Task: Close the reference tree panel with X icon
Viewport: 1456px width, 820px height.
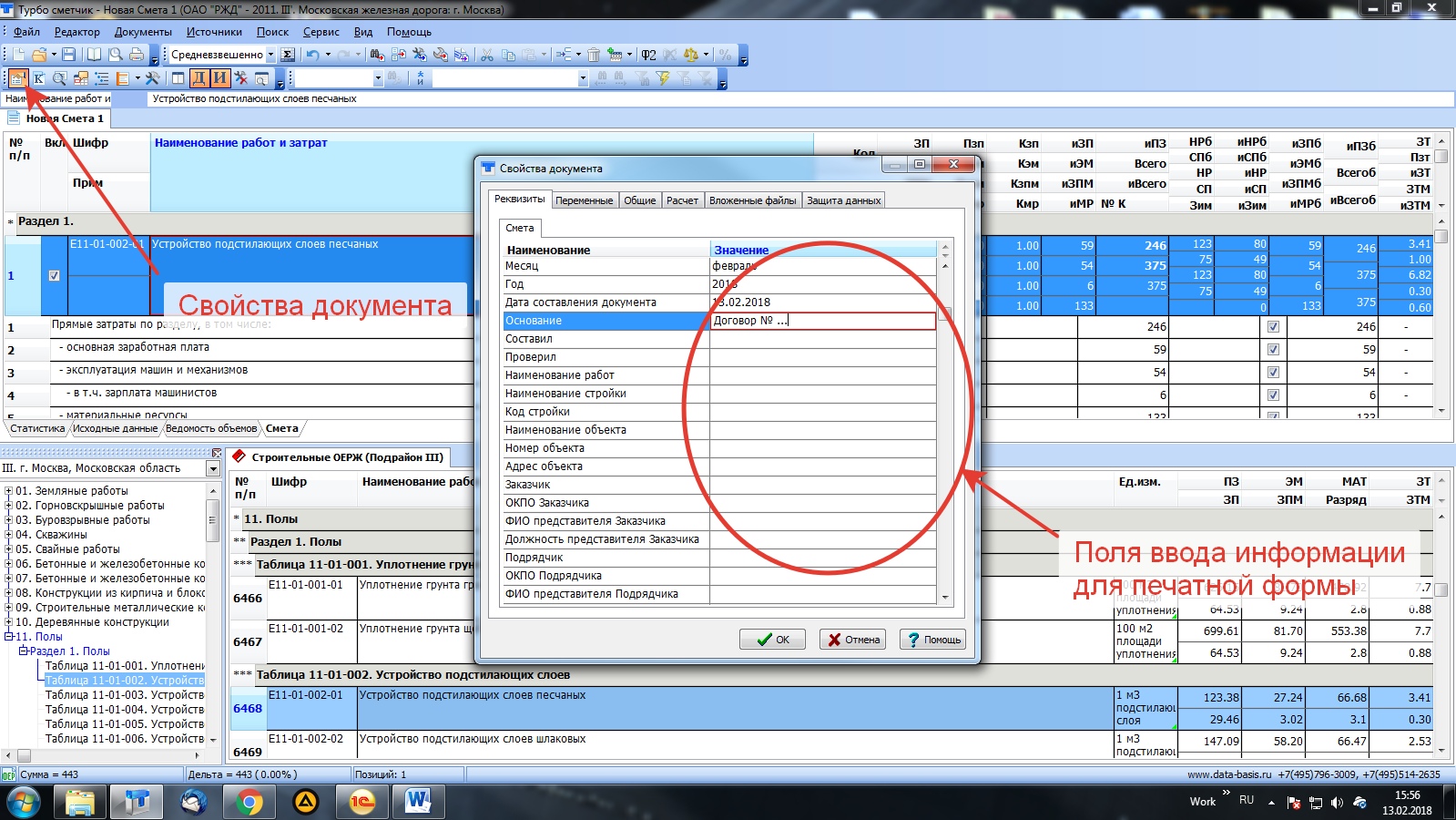Action: pos(216,453)
